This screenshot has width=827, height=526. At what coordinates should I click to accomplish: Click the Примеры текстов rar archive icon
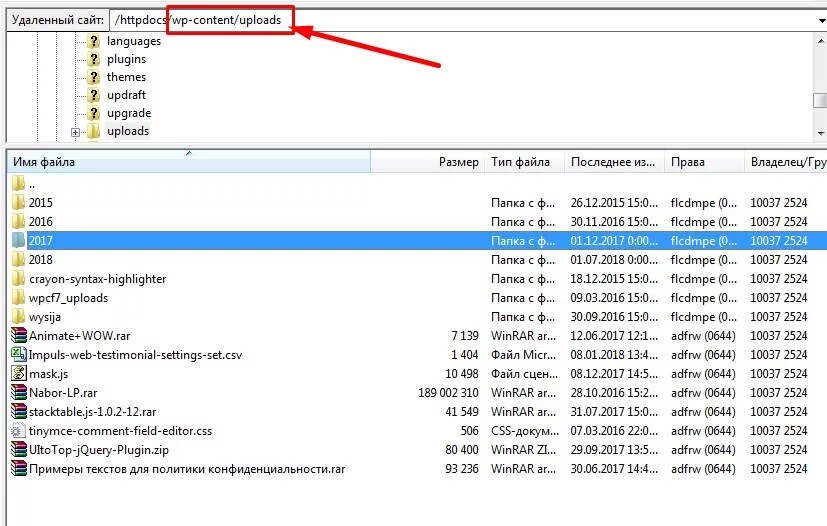[x=19, y=468]
